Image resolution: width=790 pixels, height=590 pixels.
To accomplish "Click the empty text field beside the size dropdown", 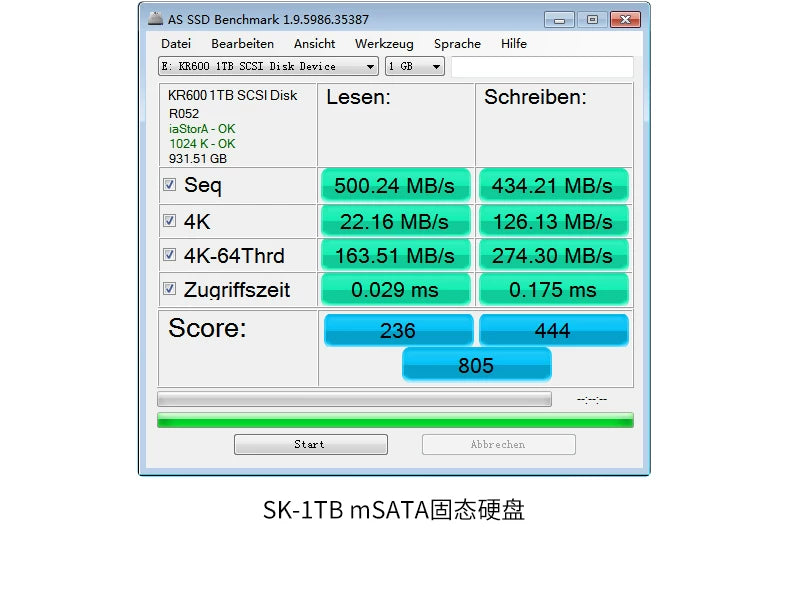I will tap(542, 67).
